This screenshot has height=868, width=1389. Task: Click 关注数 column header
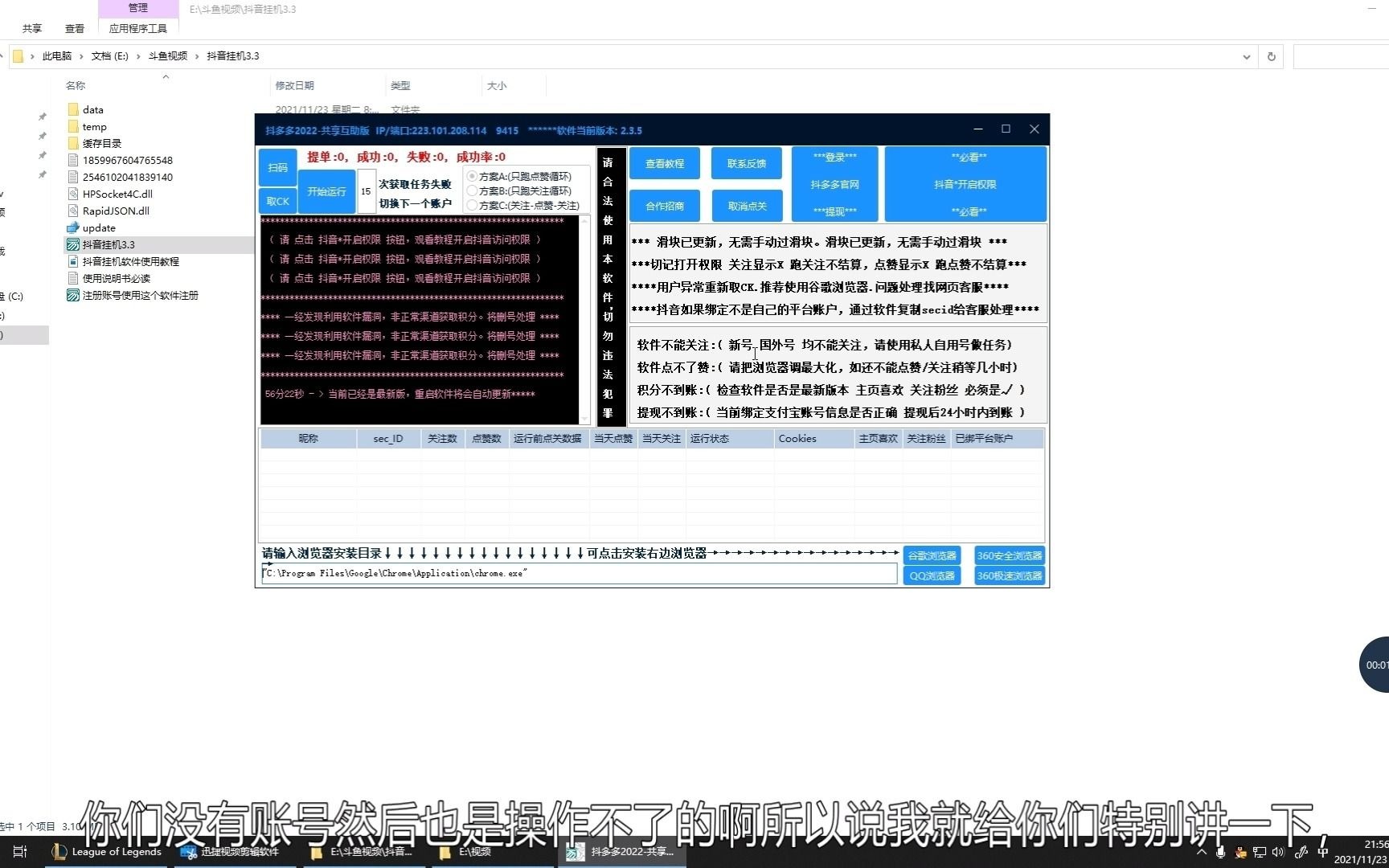[x=442, y=439]
